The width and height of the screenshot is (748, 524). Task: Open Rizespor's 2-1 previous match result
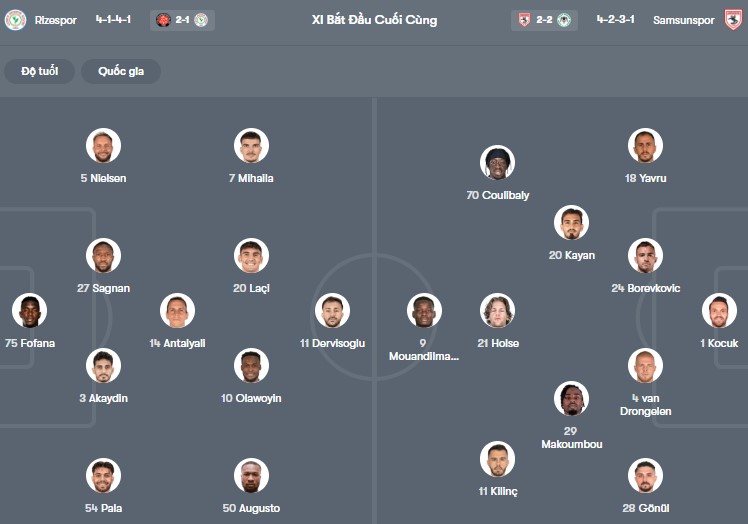[x=182, y=20]
